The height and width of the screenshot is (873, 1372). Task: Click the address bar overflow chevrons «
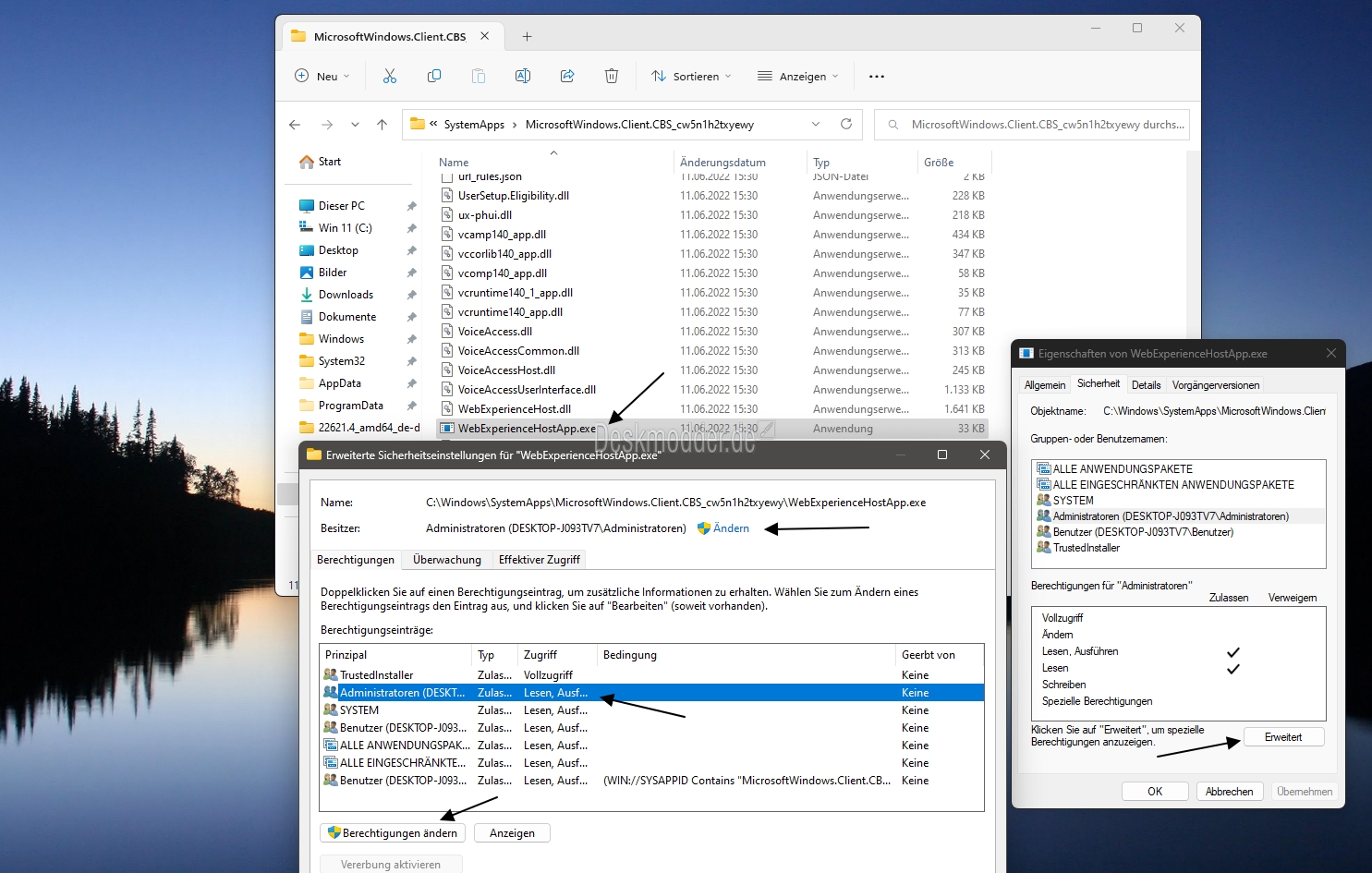[433, 124]
